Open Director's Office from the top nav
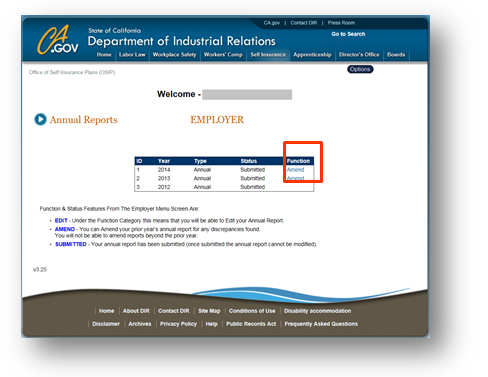Screen dimensions: 488x377 tap(359, 55)
